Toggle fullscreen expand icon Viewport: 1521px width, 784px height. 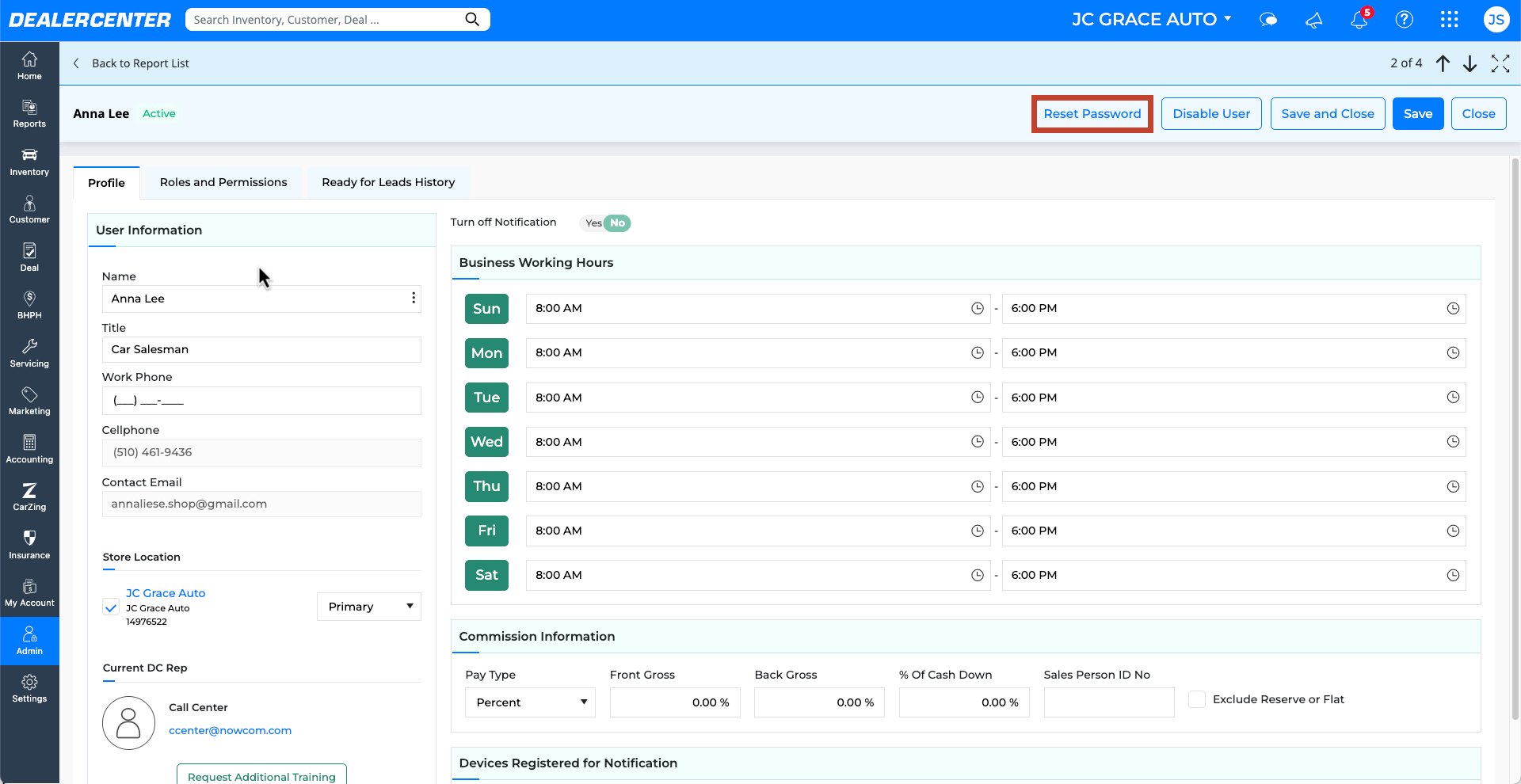click(1500, 63)
